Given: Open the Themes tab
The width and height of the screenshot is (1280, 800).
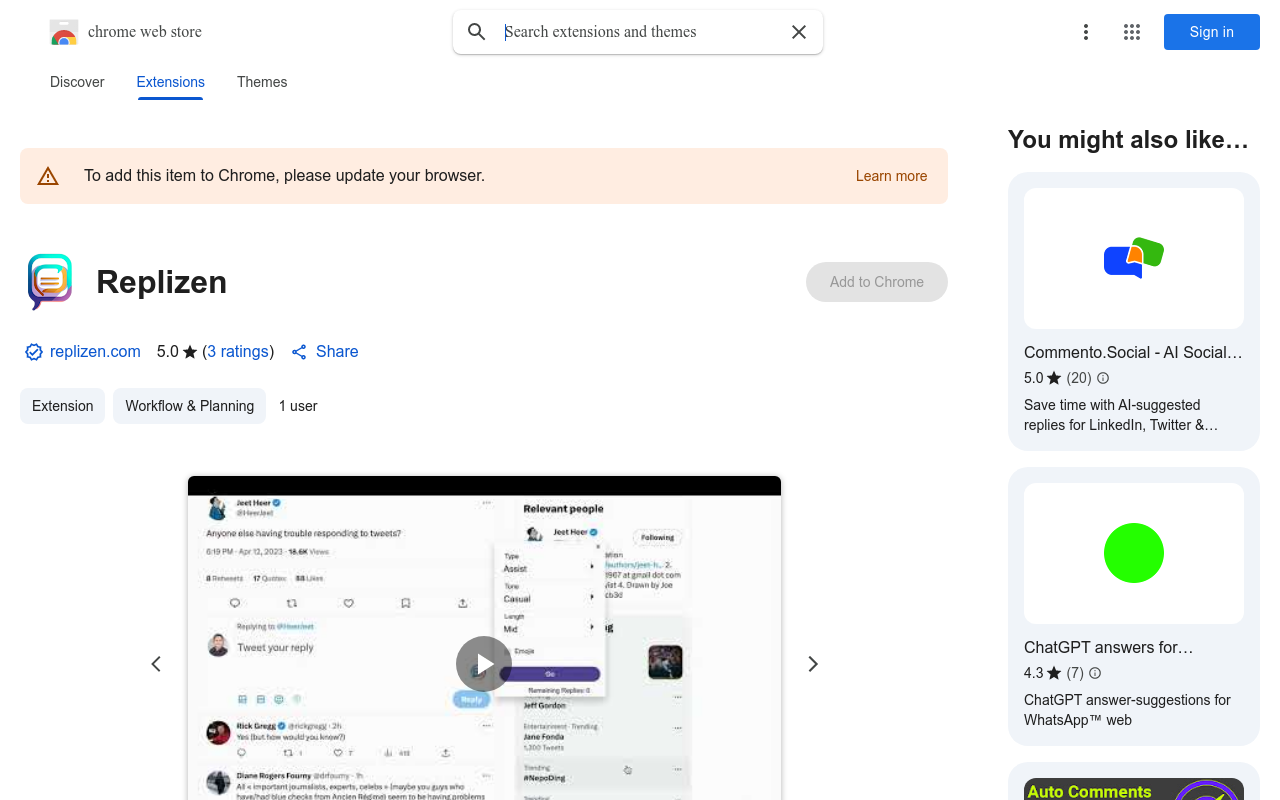Looking at the screenshot, I should [x=262, y=82].
